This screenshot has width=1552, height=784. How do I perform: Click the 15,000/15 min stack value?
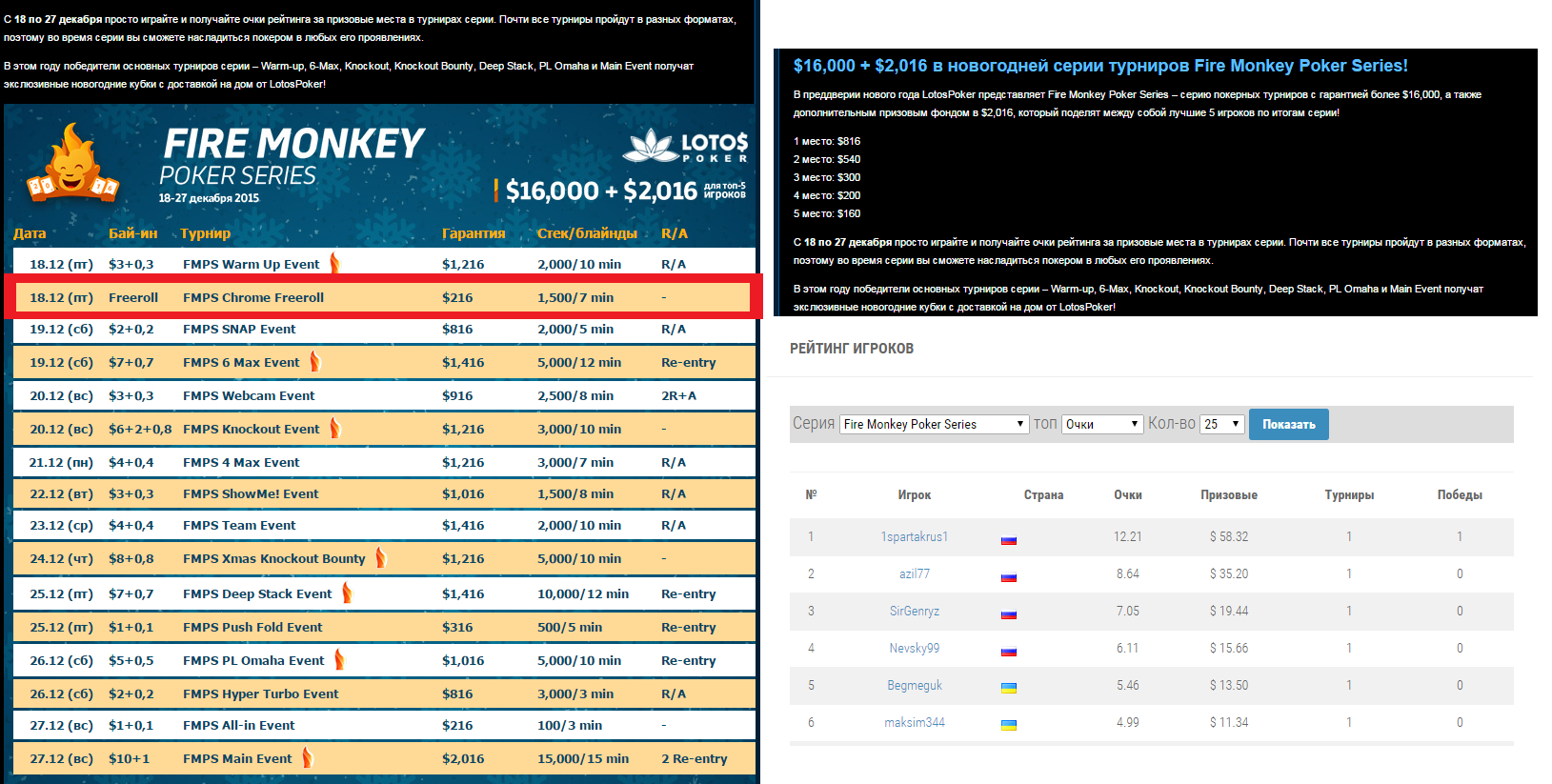point(583,758)
